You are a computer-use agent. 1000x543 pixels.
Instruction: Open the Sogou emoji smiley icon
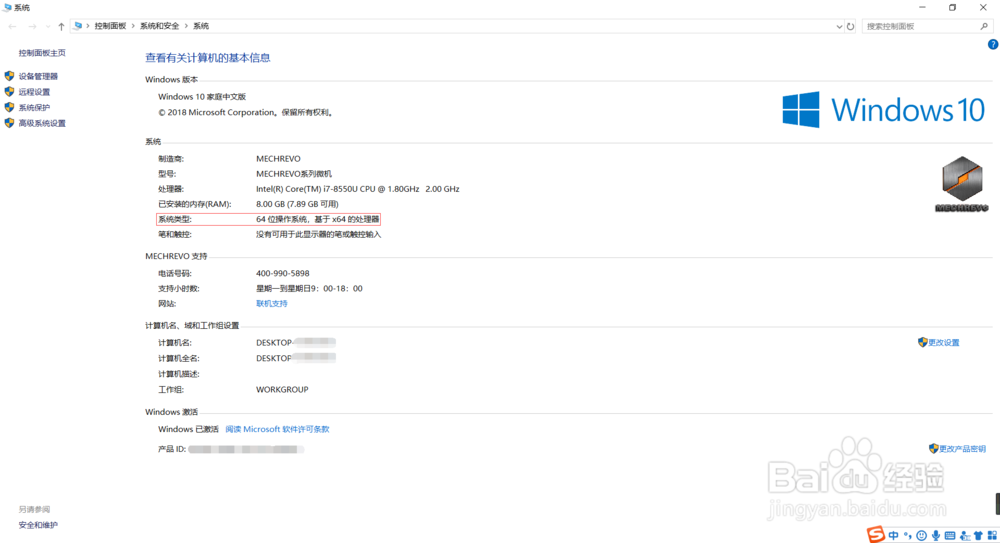[x=922, y=535]
